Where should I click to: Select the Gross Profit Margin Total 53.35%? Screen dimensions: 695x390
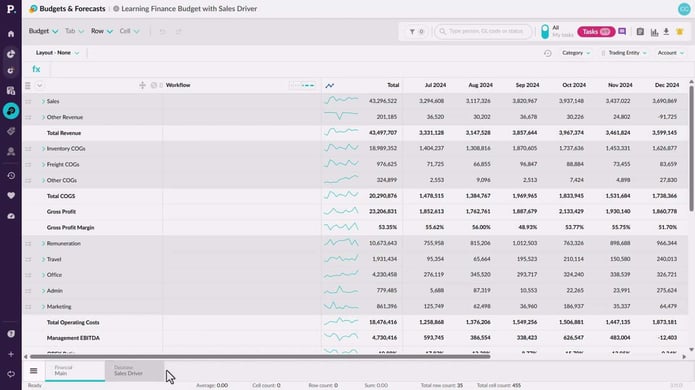coord(388,227)
